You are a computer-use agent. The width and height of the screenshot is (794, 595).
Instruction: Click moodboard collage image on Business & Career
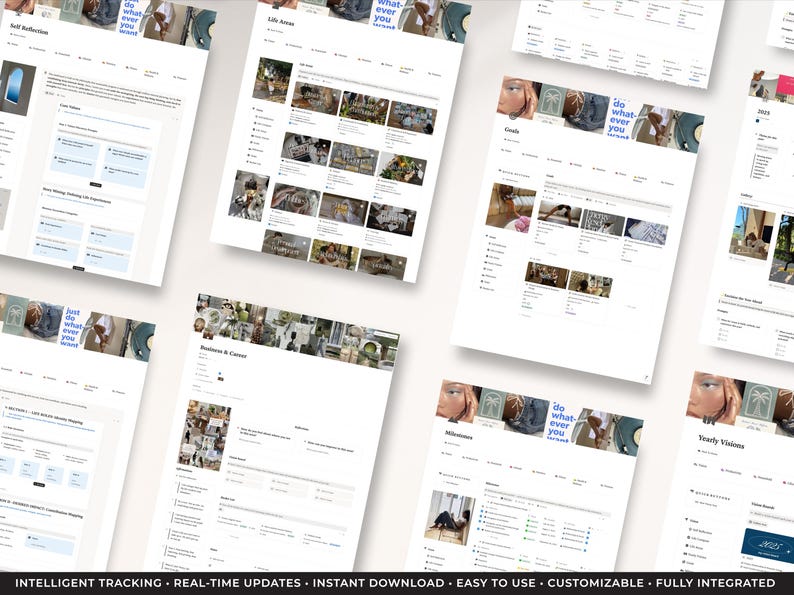(204, 435)
